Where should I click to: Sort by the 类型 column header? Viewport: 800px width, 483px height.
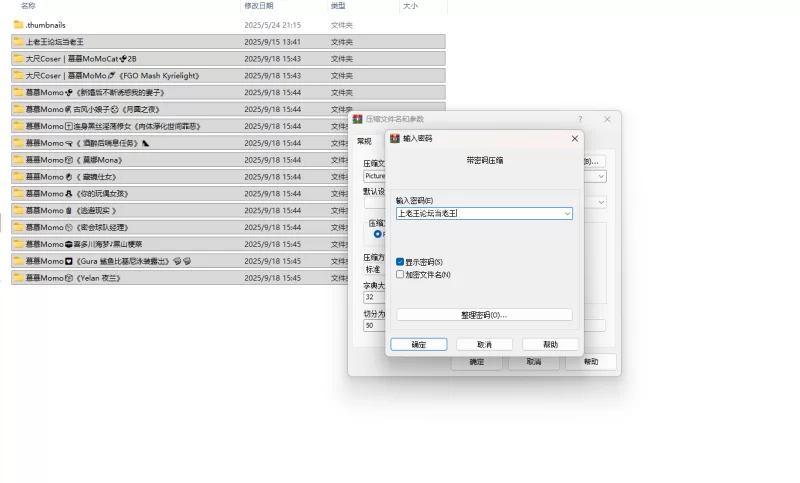tap(338, 6)
